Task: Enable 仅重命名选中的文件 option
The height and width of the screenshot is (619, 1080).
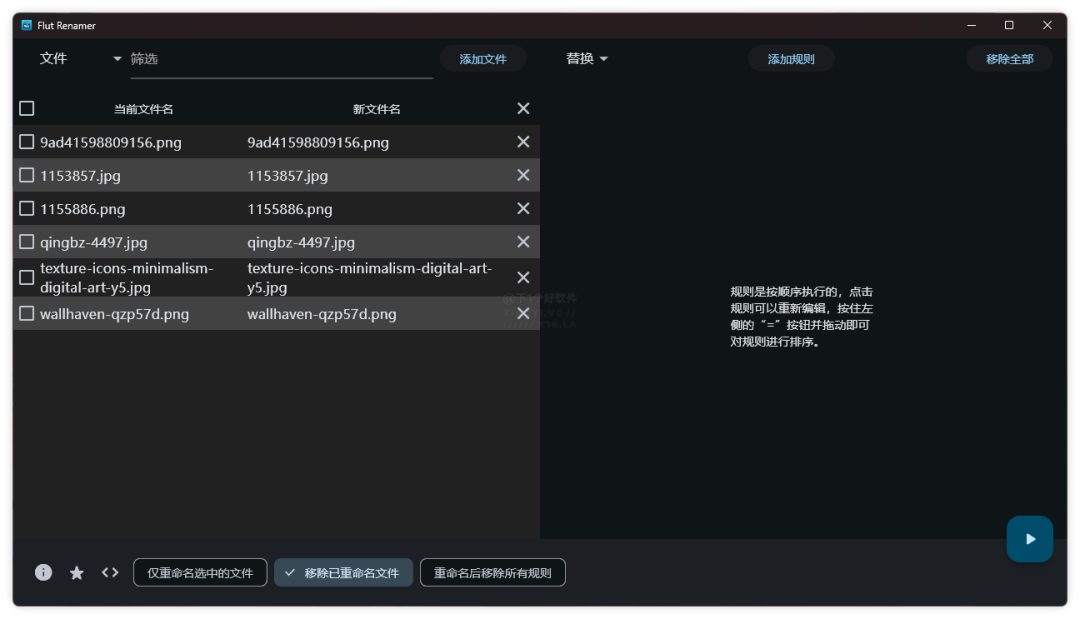Action: click(x=200, y=572)
